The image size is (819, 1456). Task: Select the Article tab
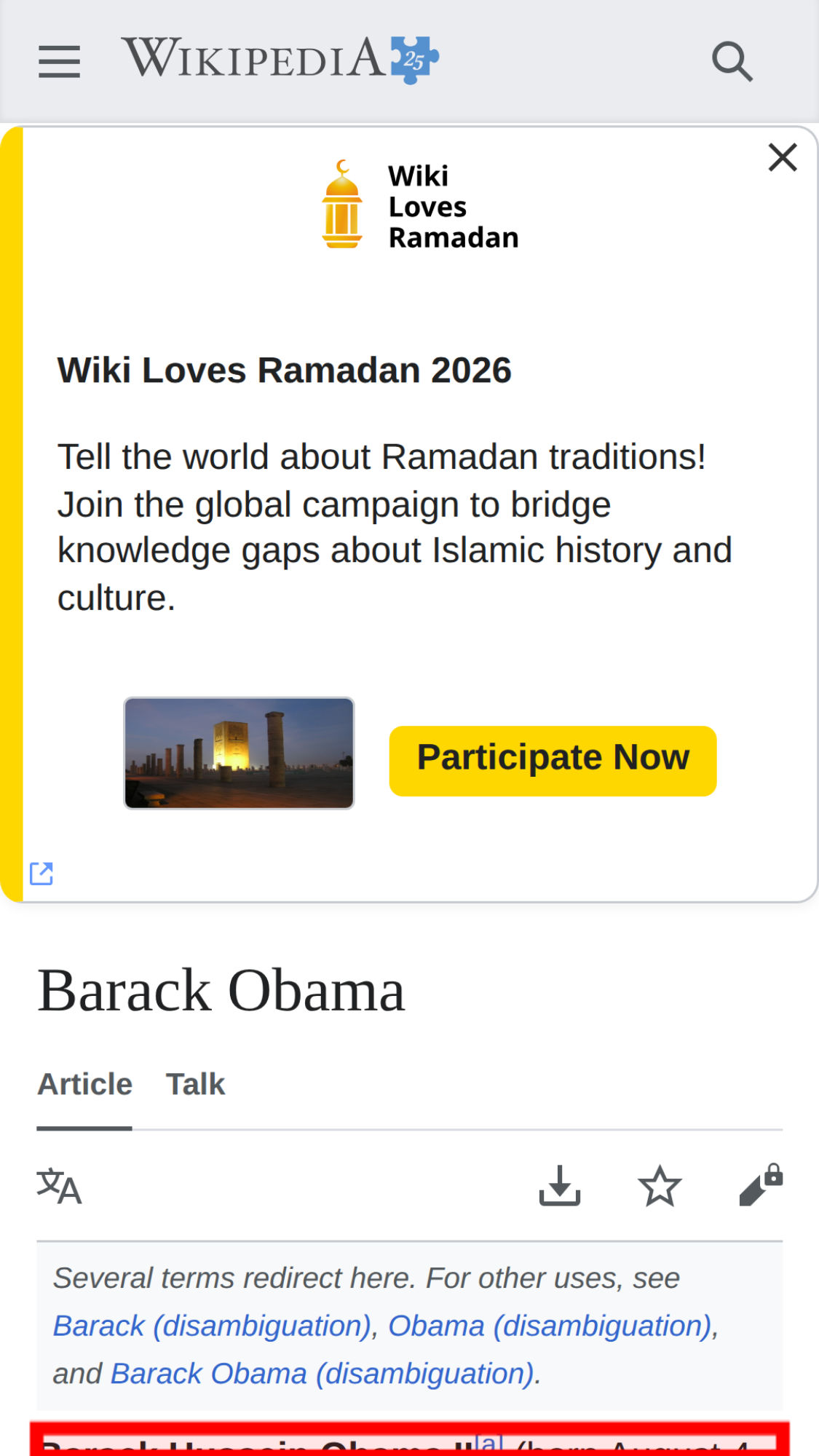point(84,1084)
